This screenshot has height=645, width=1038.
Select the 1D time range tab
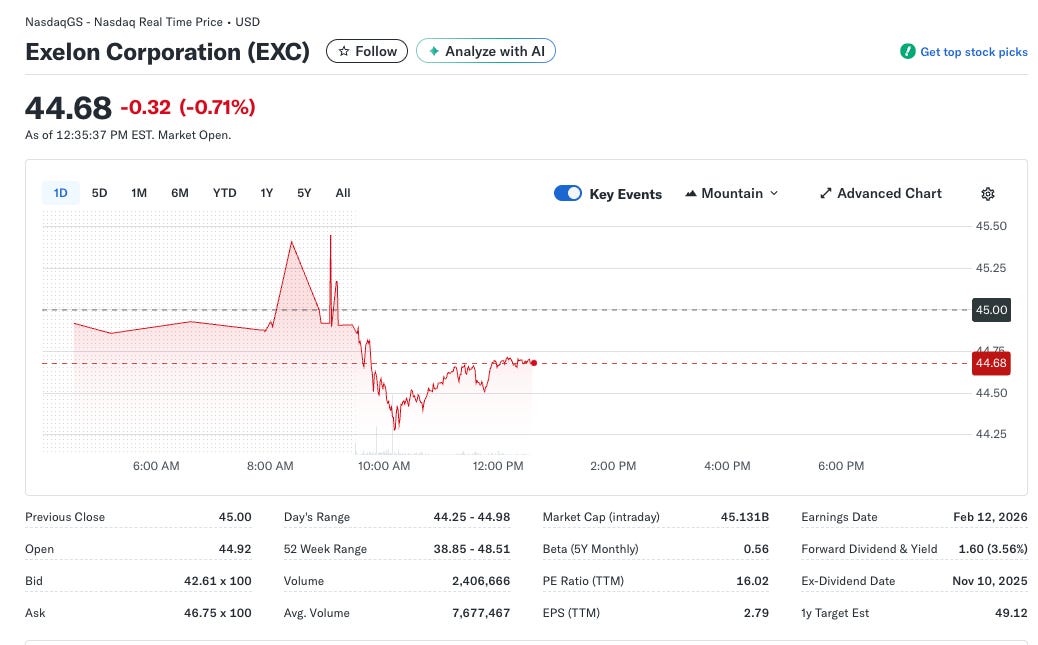point(60,193)
